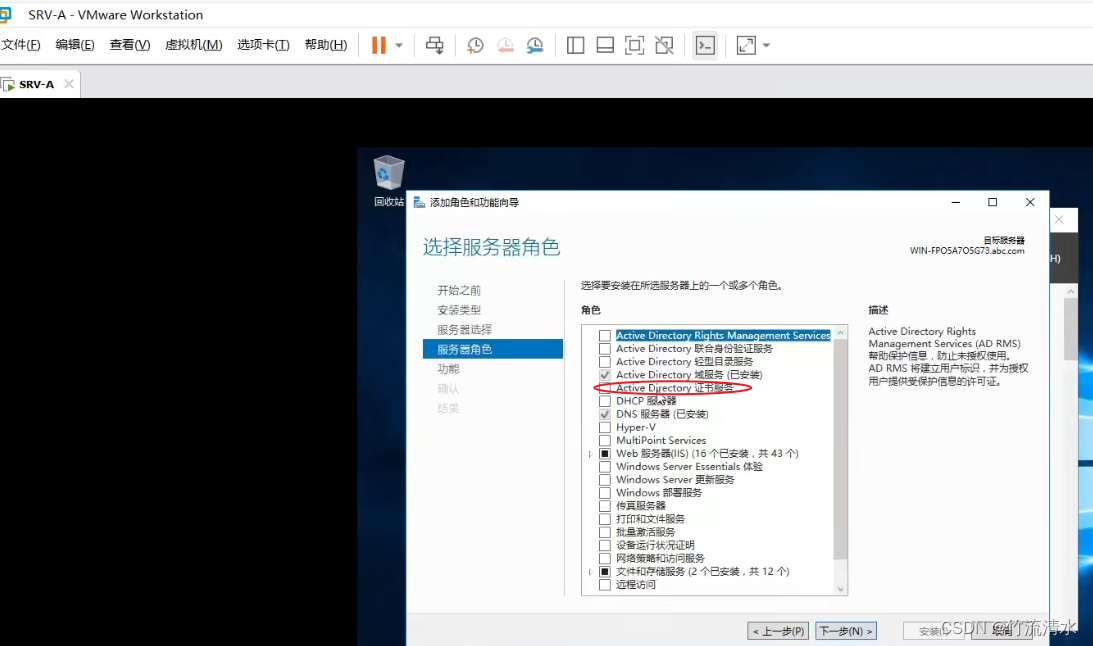Check 传真服务器 role
The image size is (1093, 646).
point(604,506)
